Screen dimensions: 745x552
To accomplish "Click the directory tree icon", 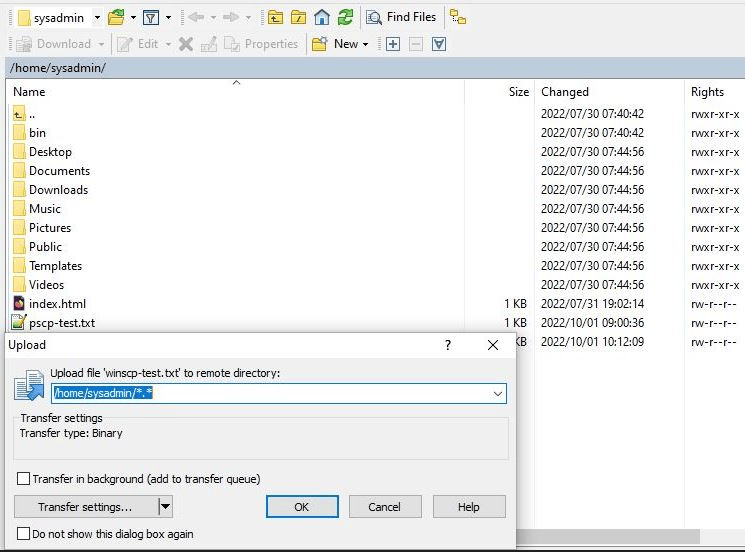I will pos(458,17).
